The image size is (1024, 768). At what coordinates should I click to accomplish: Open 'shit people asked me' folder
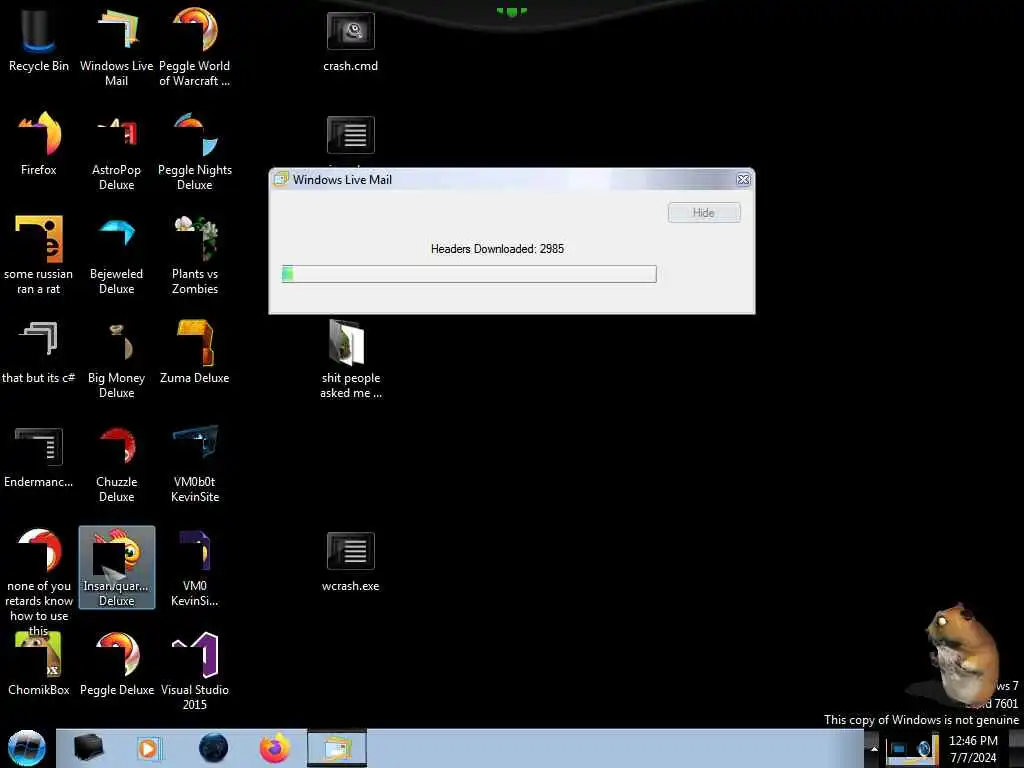(x=351, y=359)
